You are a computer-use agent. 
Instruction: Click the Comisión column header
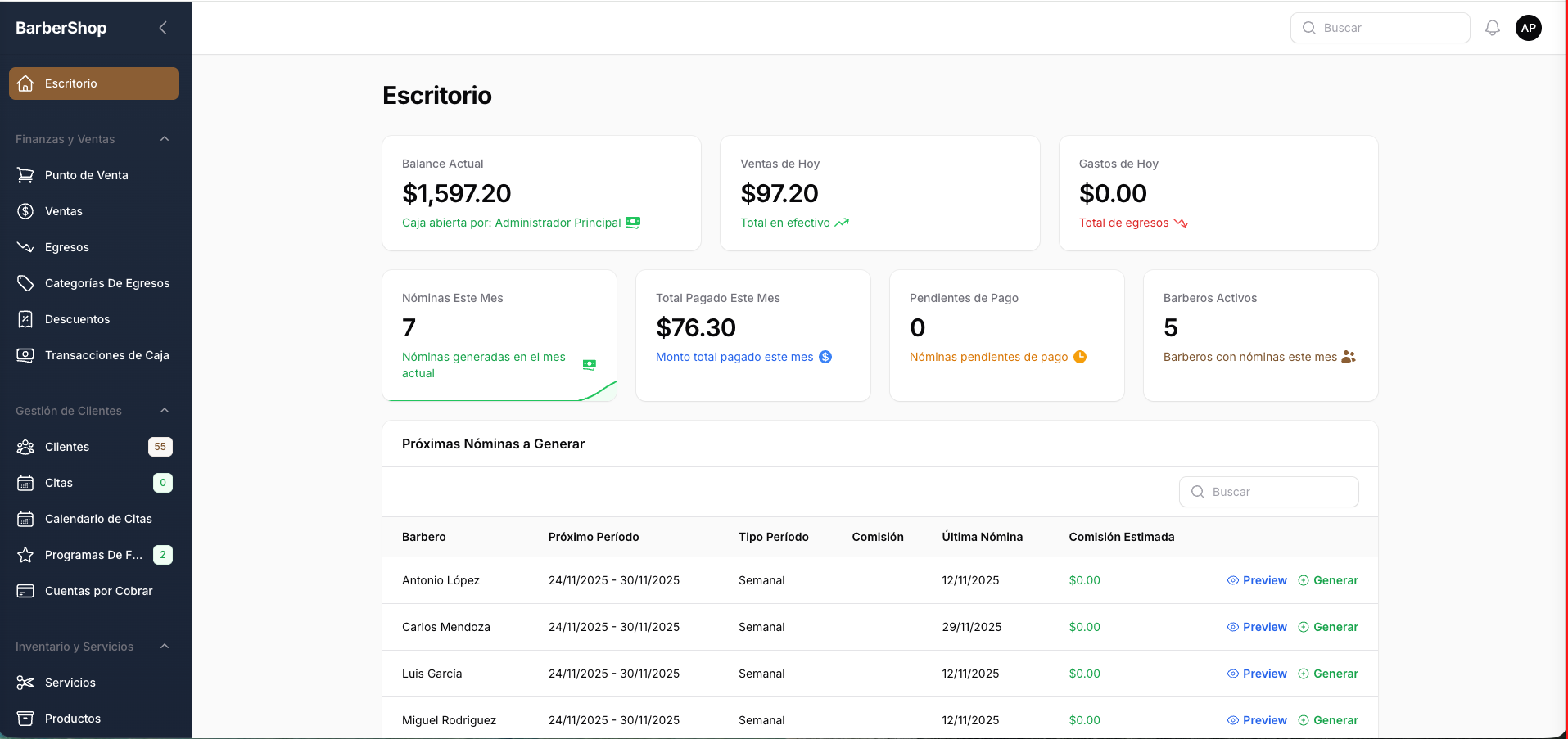tap(878, 537)
